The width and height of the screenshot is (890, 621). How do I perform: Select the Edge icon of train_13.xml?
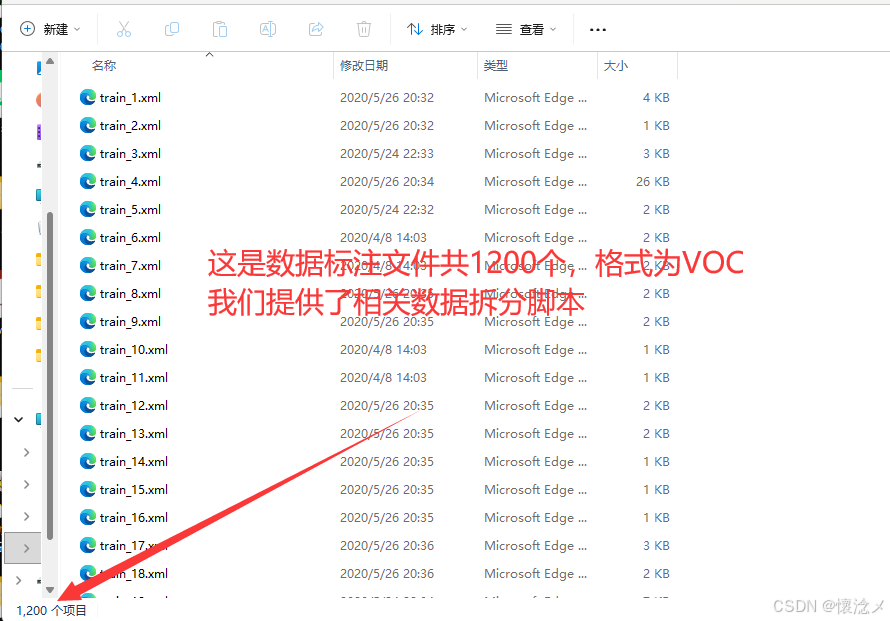[88, 434]
